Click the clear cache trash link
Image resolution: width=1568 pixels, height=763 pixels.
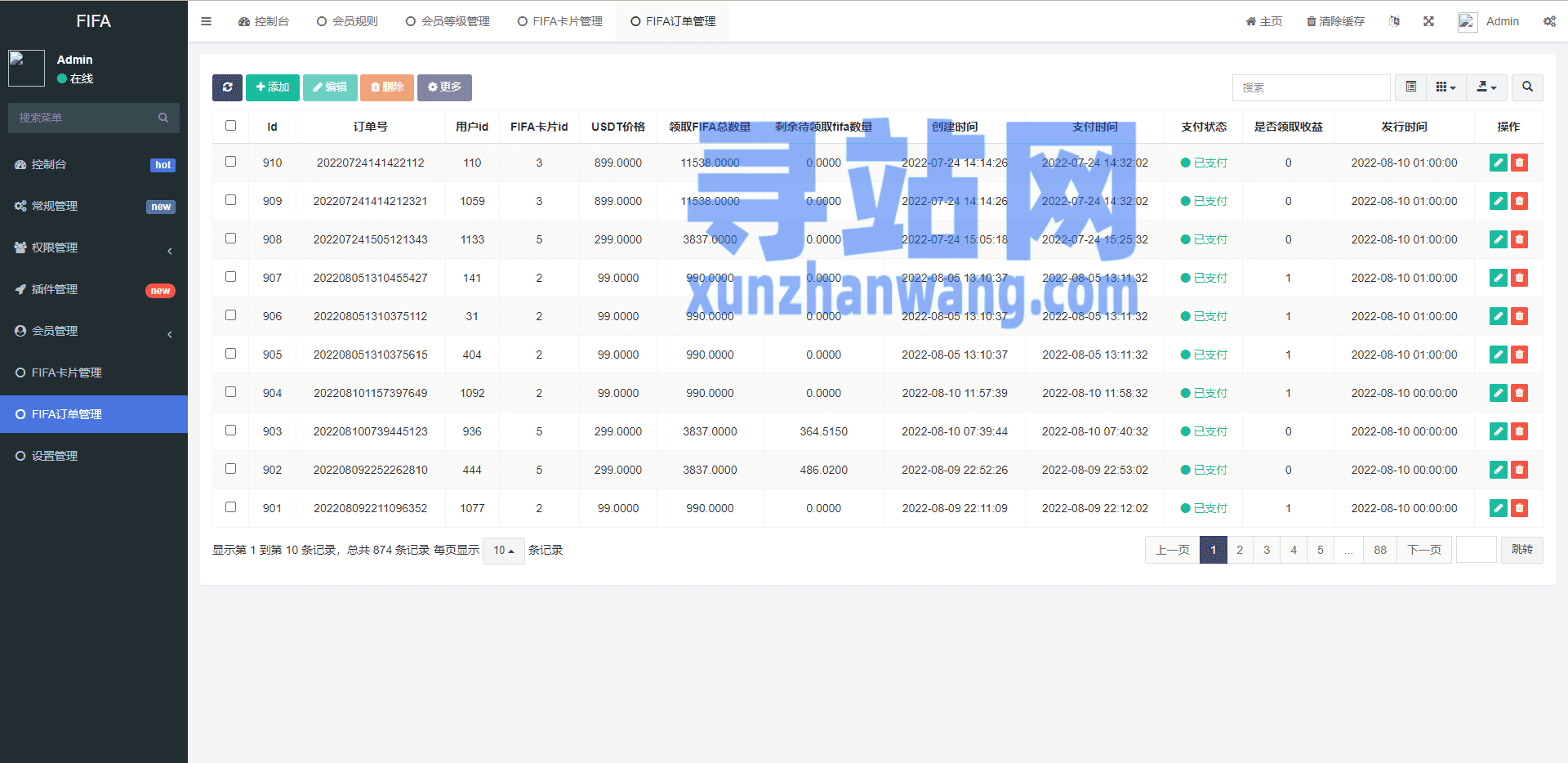coord(1335,21)
